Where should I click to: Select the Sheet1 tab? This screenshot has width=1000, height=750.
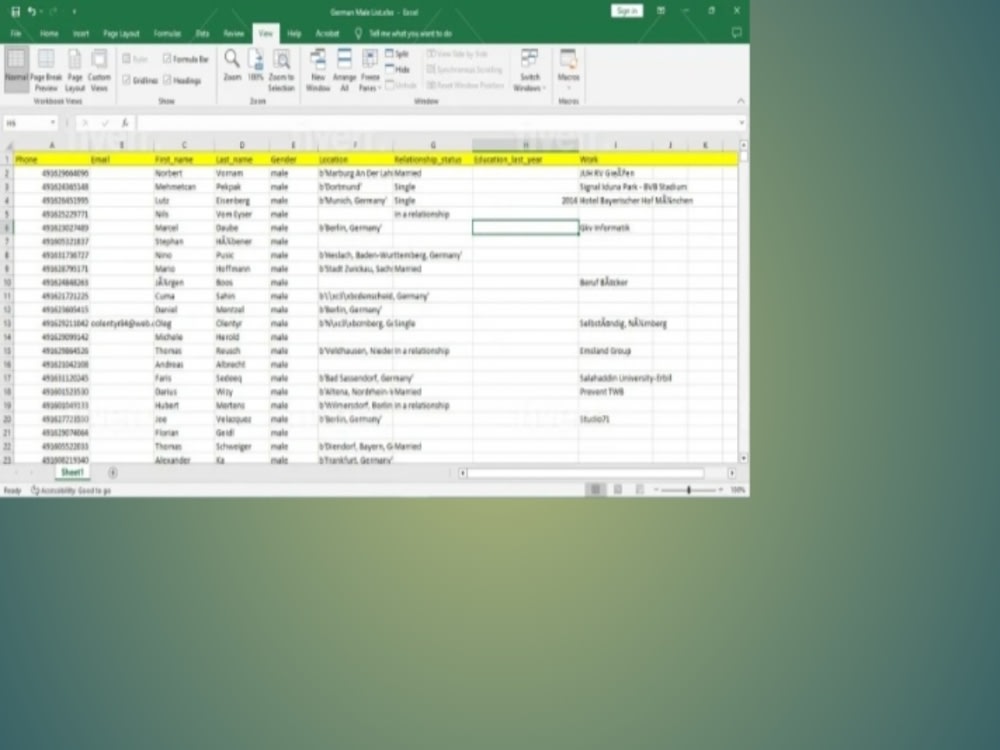tap(72, 473)
